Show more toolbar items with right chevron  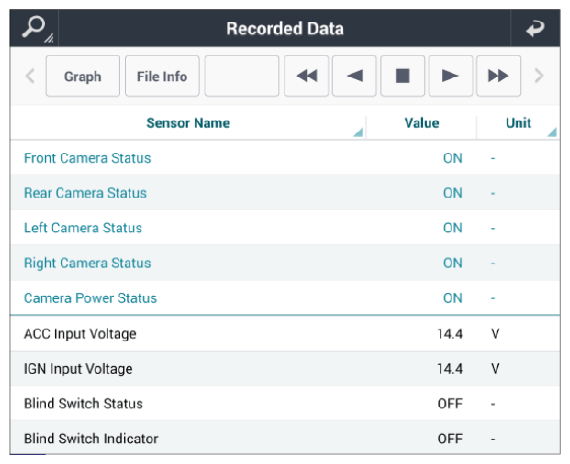pyautogui.click(x=539, y=76)
